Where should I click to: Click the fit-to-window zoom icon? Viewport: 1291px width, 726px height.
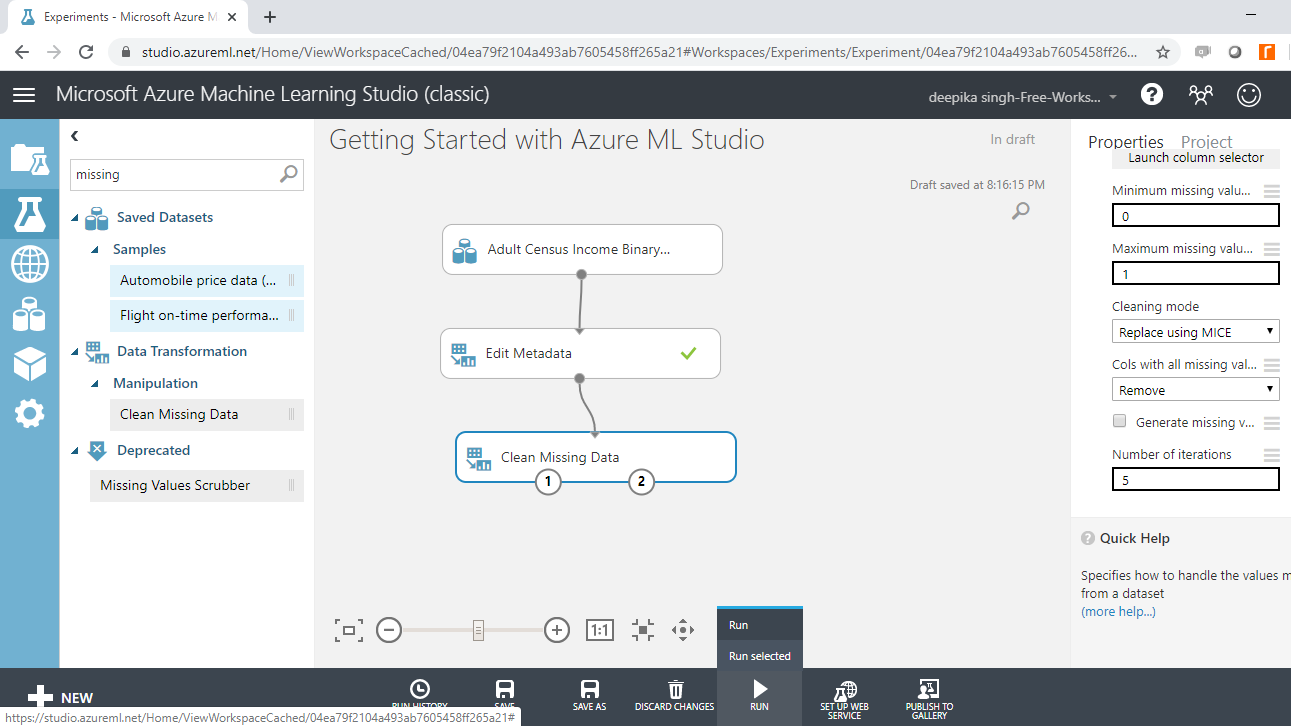point(348,630)
